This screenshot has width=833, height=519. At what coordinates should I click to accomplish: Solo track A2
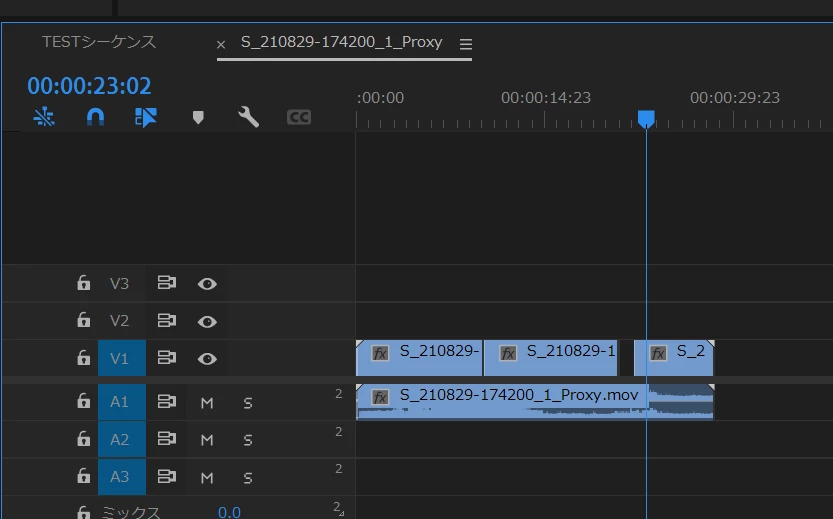coord(248,440)
